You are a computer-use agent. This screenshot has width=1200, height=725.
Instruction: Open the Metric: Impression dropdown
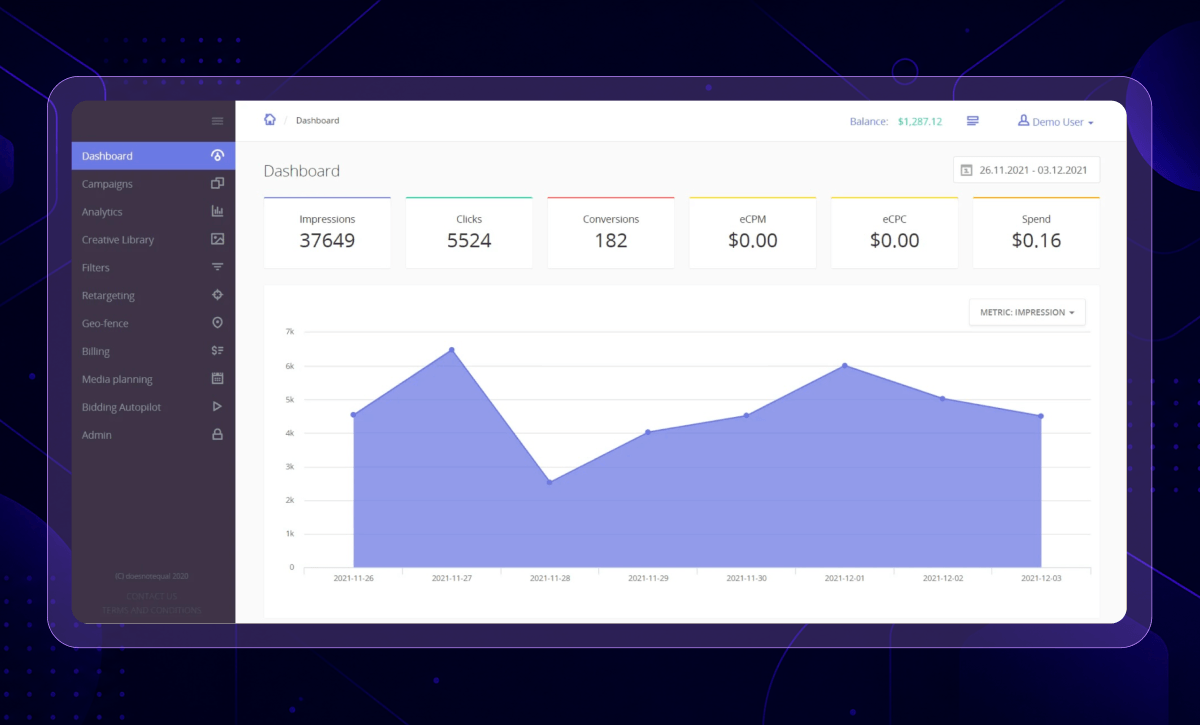[x=1027, y=312]
